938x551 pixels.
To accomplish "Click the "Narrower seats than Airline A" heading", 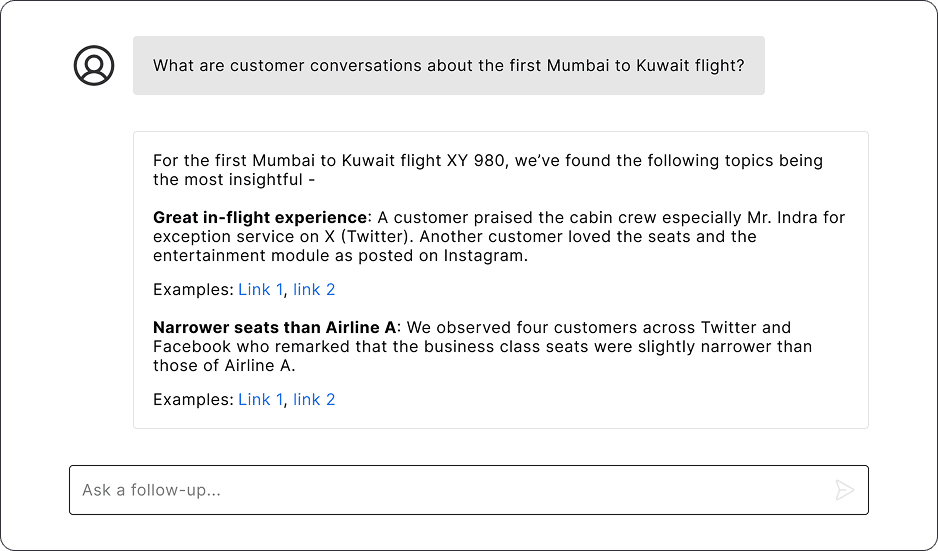I will (275, 328).
